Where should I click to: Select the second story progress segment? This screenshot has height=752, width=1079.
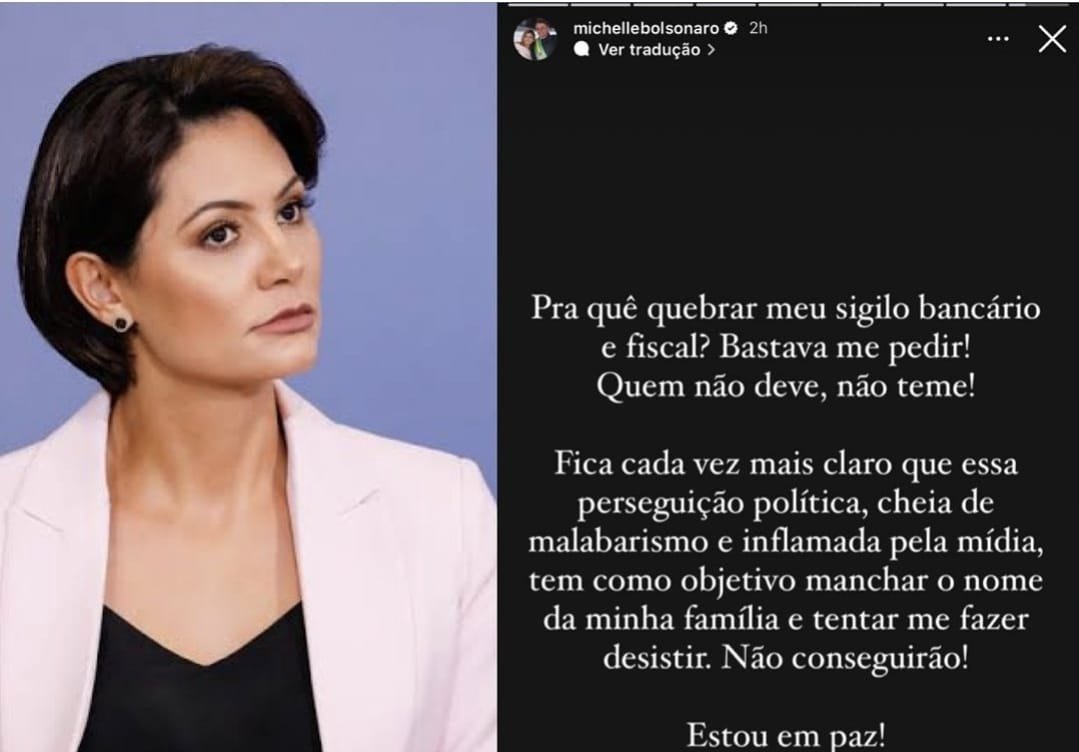pos(601,5)
